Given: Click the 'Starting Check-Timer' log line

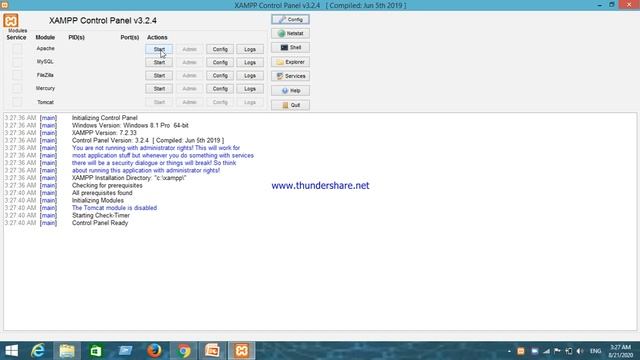Looking at the screenshot, I should pos(101,215).
